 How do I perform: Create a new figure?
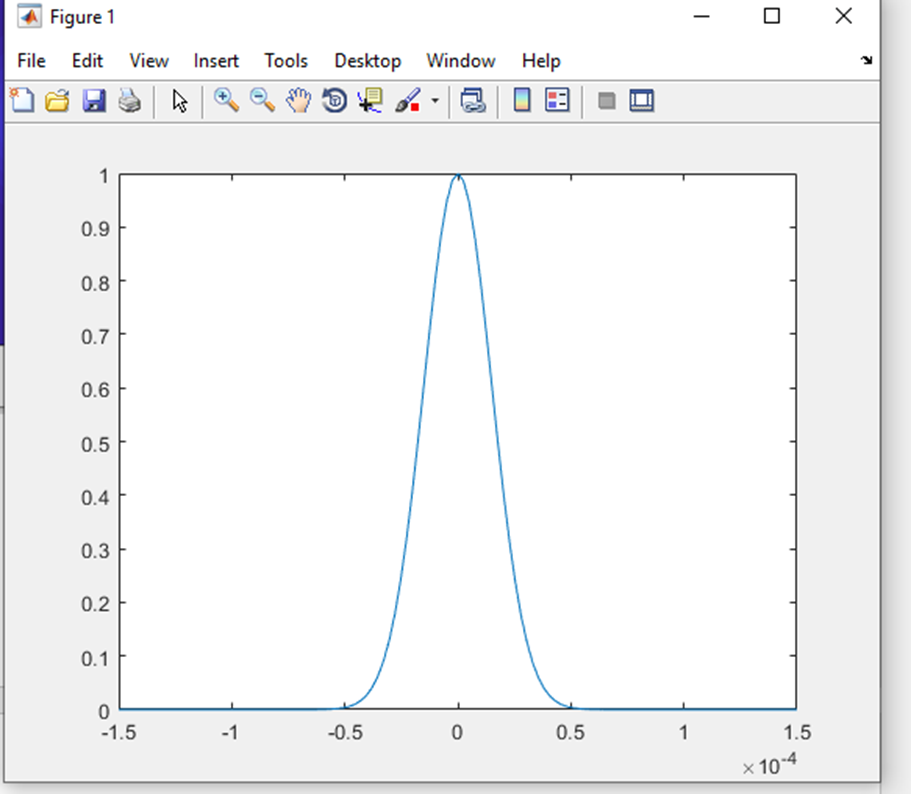(x=21, y=100)
